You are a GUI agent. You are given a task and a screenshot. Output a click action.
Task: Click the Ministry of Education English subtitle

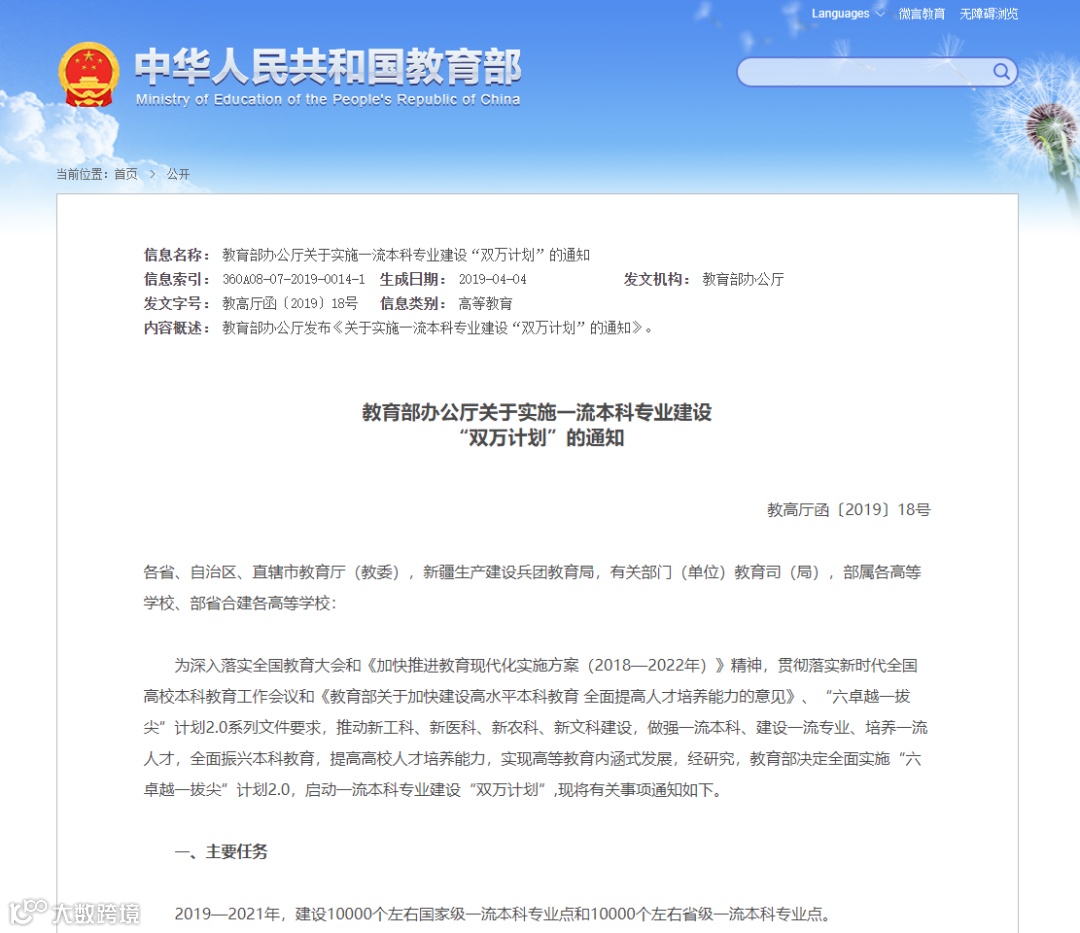328,99
